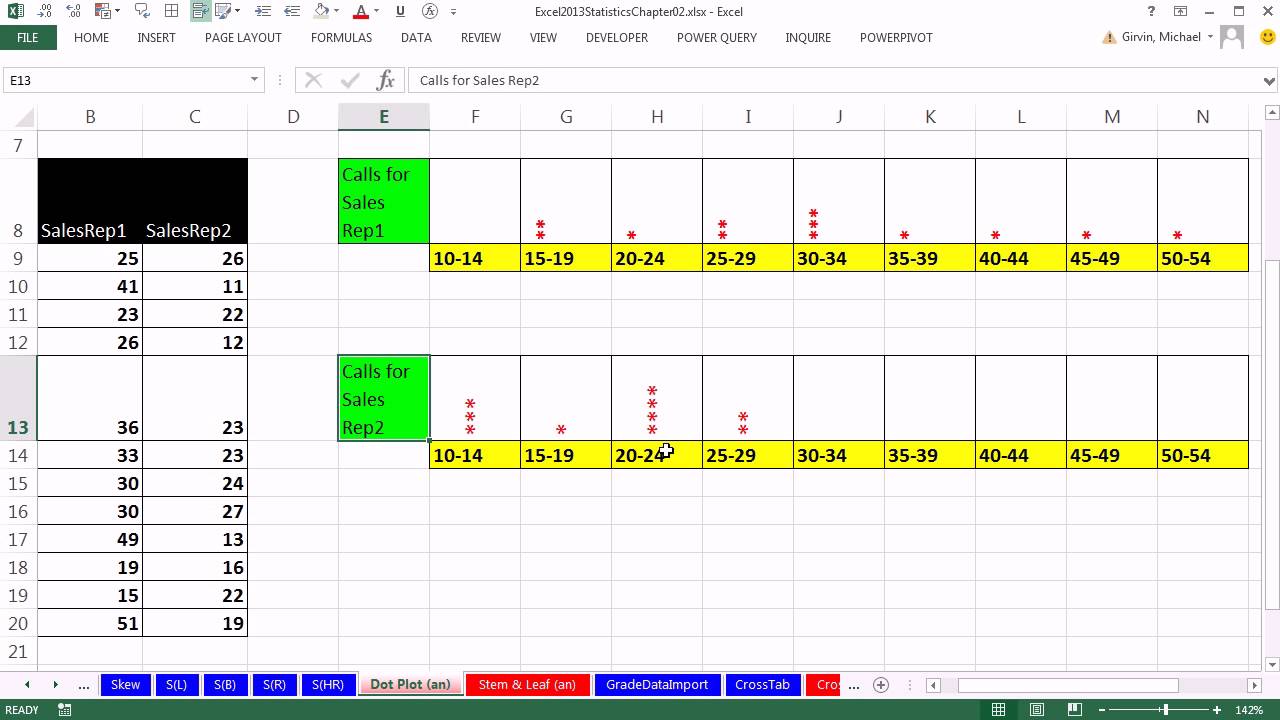This screenshot has height=720, width=1280.
Task: Switch to the GradeDataImport sheet
Action: [656, 685]
